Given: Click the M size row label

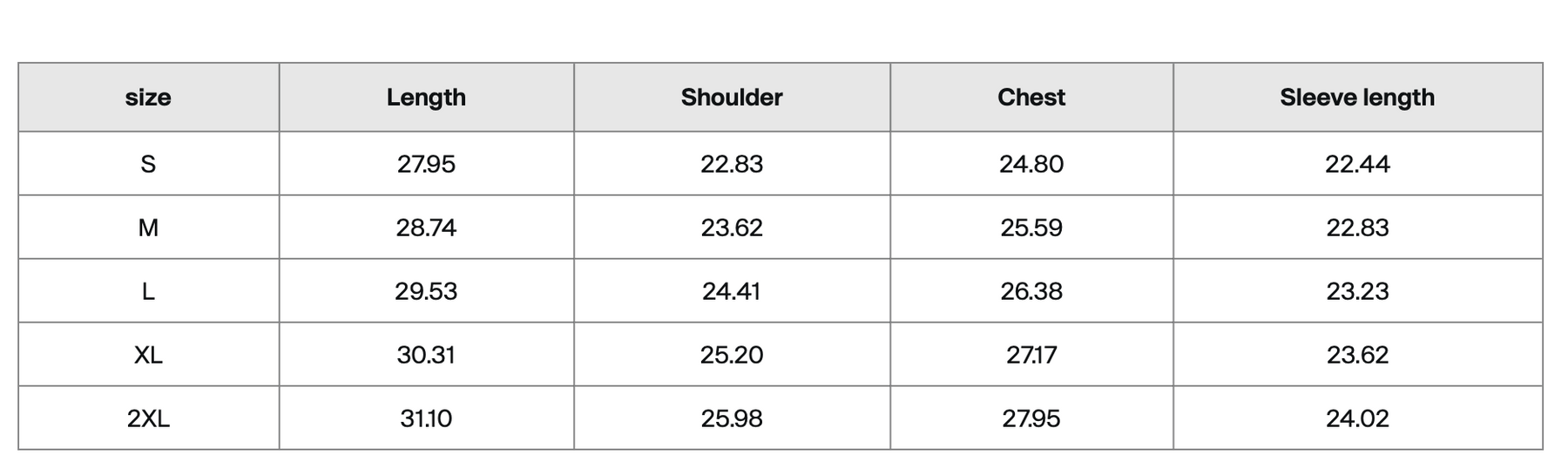Looking at the screenshot, I should tap(148, 228).
